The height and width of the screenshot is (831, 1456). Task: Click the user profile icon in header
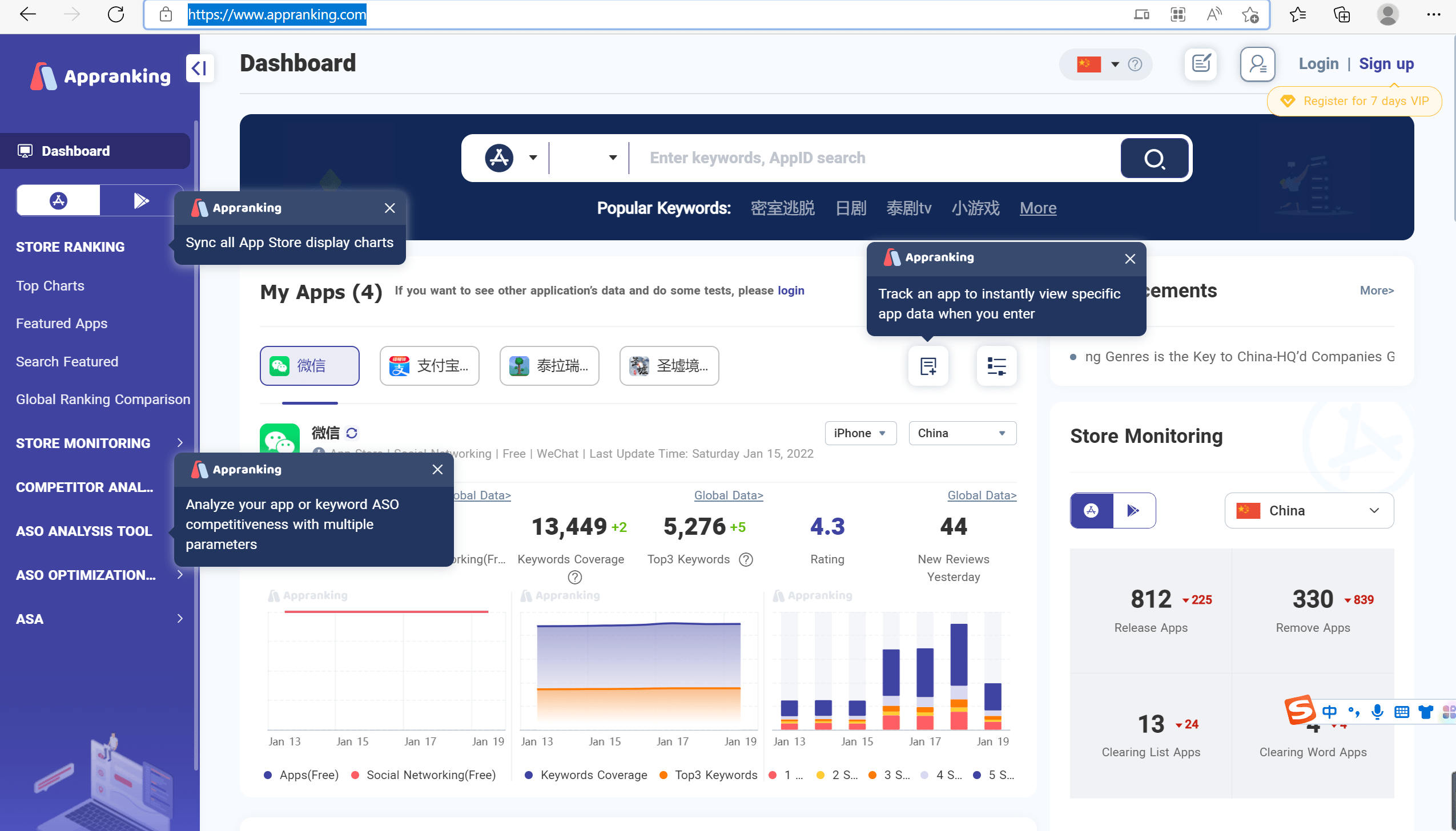1257,64
